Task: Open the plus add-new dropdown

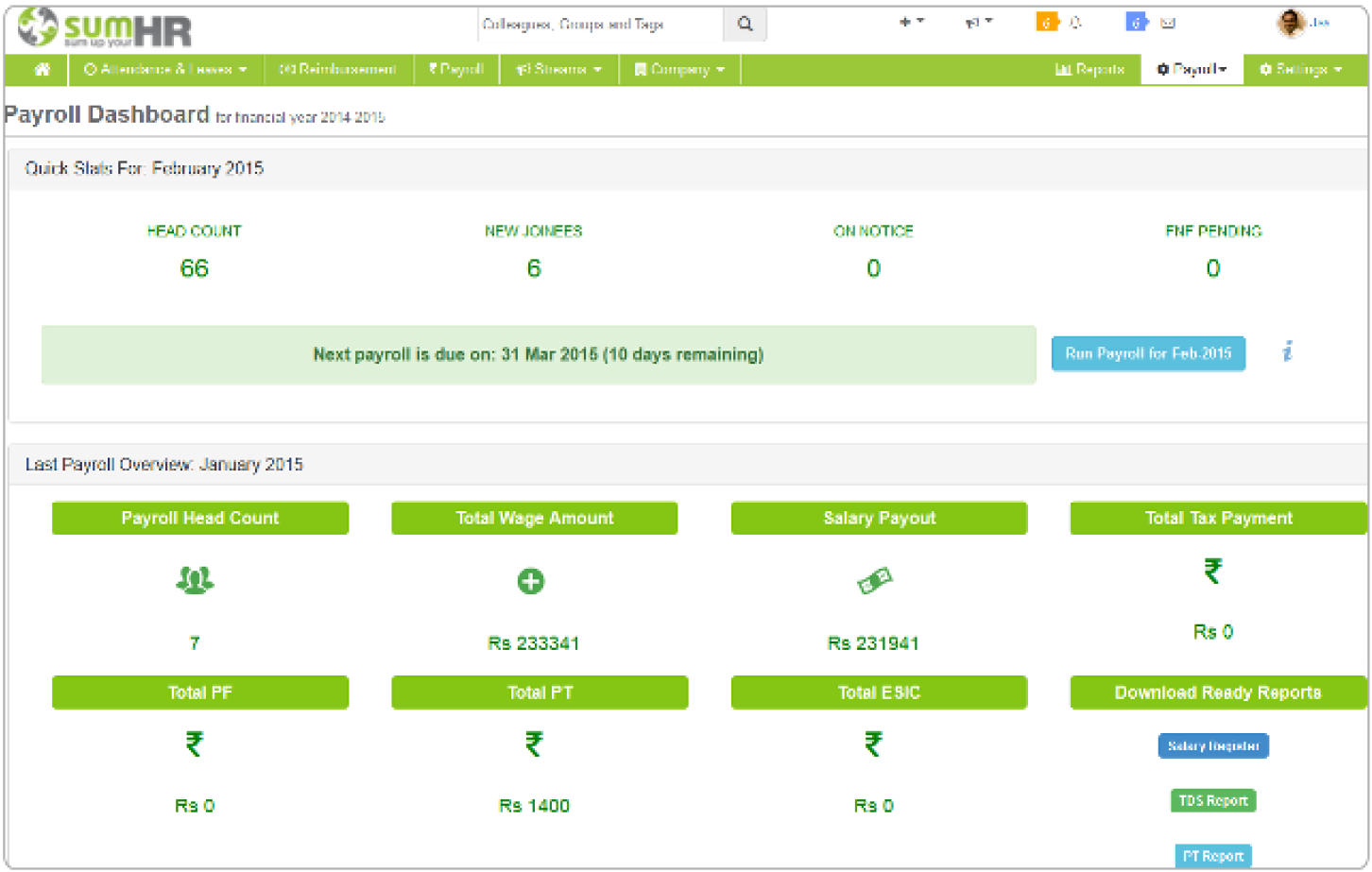Action: [911, 22]
